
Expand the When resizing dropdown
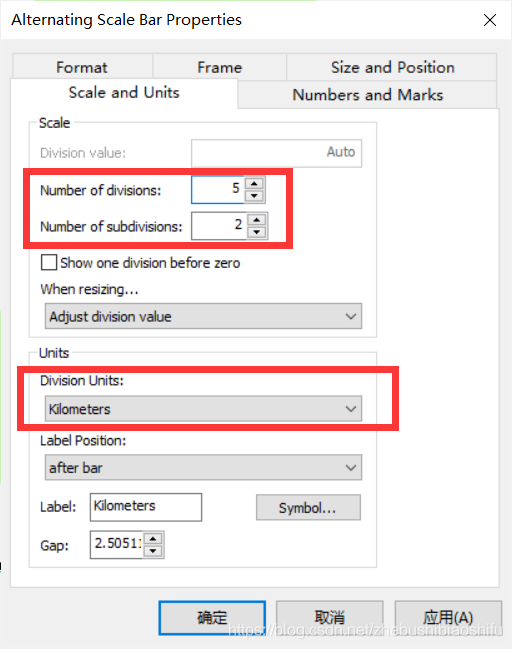(x=203, y=316)
